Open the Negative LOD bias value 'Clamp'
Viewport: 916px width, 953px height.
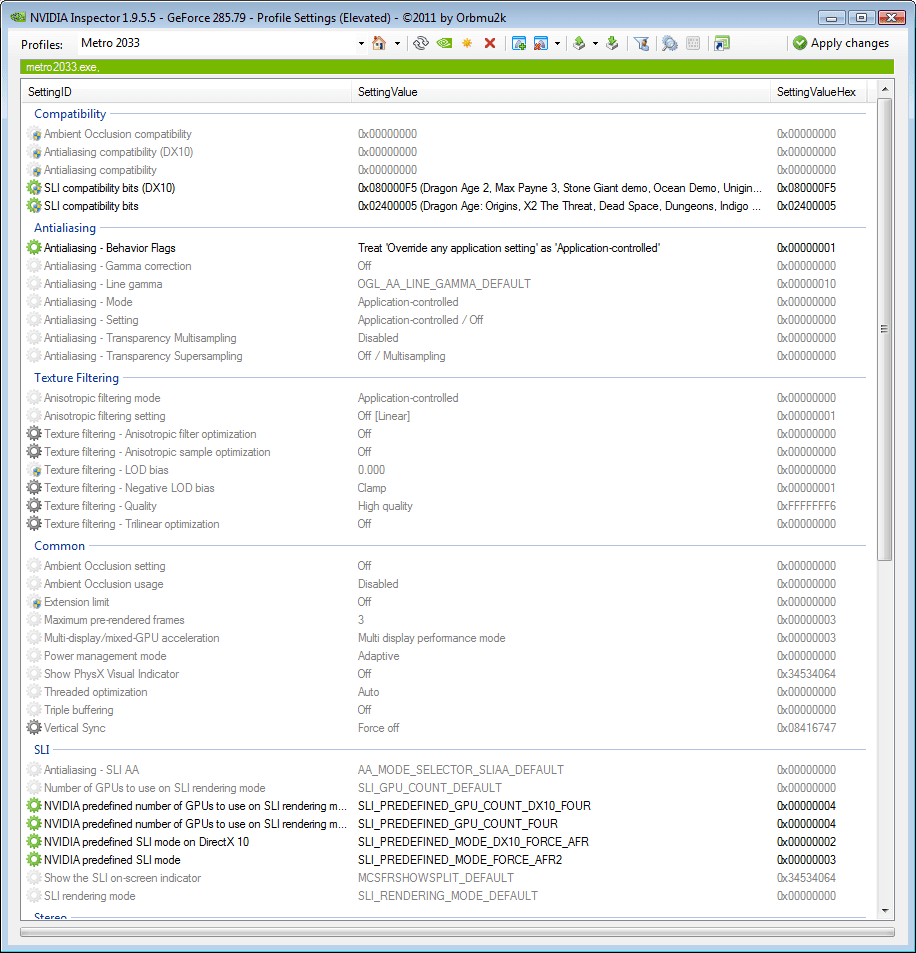coord(371,488)
